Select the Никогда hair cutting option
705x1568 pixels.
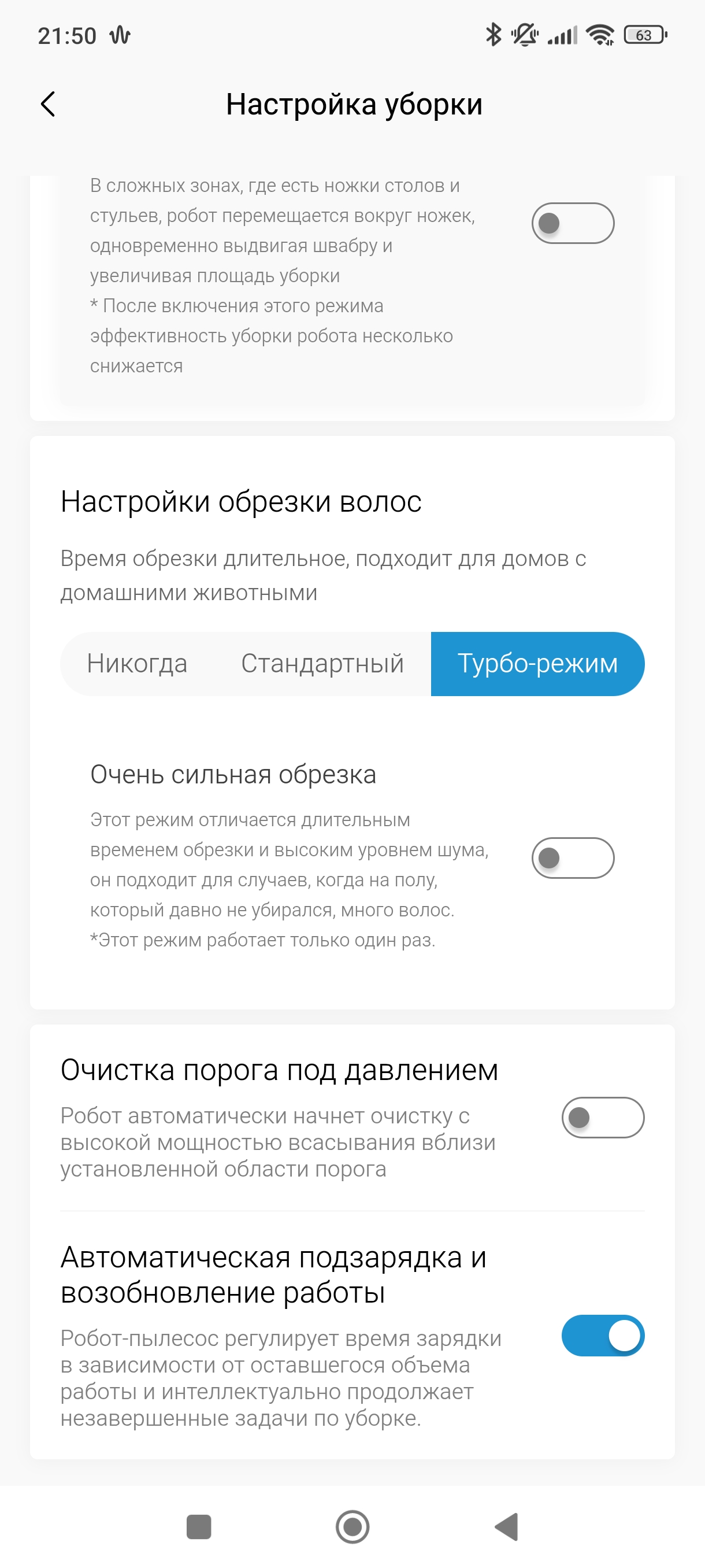(x=137, y=664)
